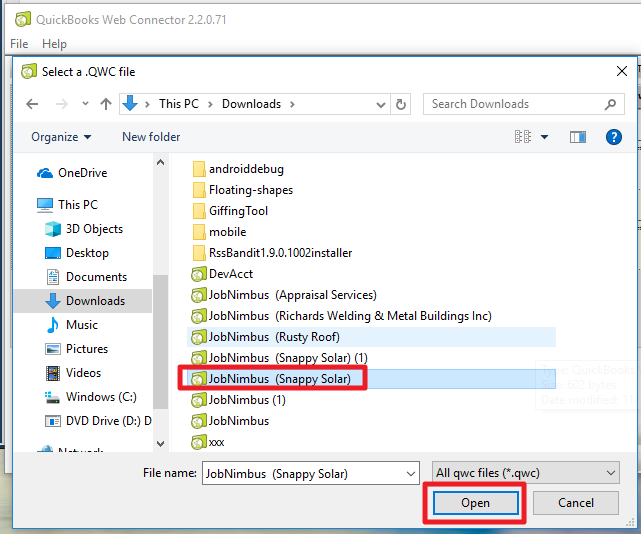This screenshot has height=534, width=641.
Task: Open the 'All qwc files (*.qwc)' filter dropdown
Action: point(526,473)
